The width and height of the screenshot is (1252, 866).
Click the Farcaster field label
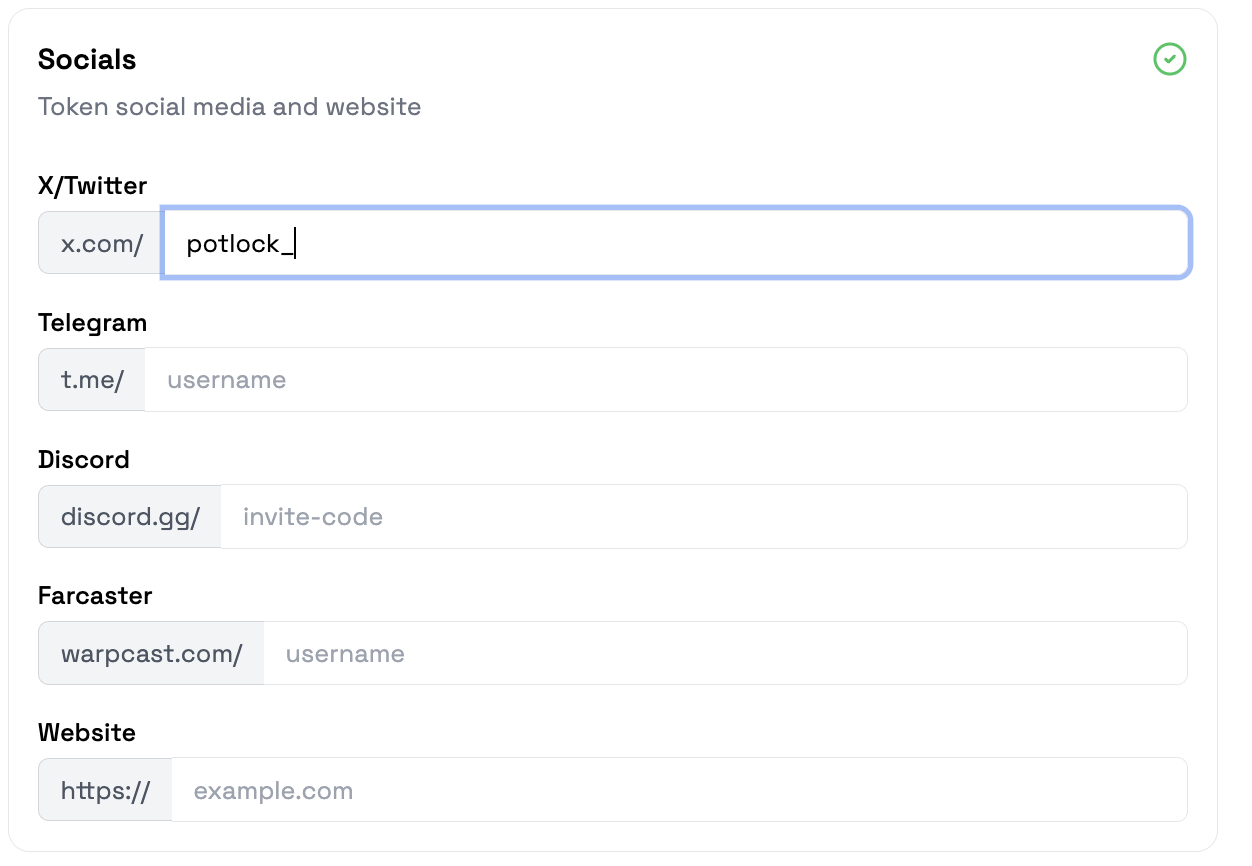click(x=95, y=596)
